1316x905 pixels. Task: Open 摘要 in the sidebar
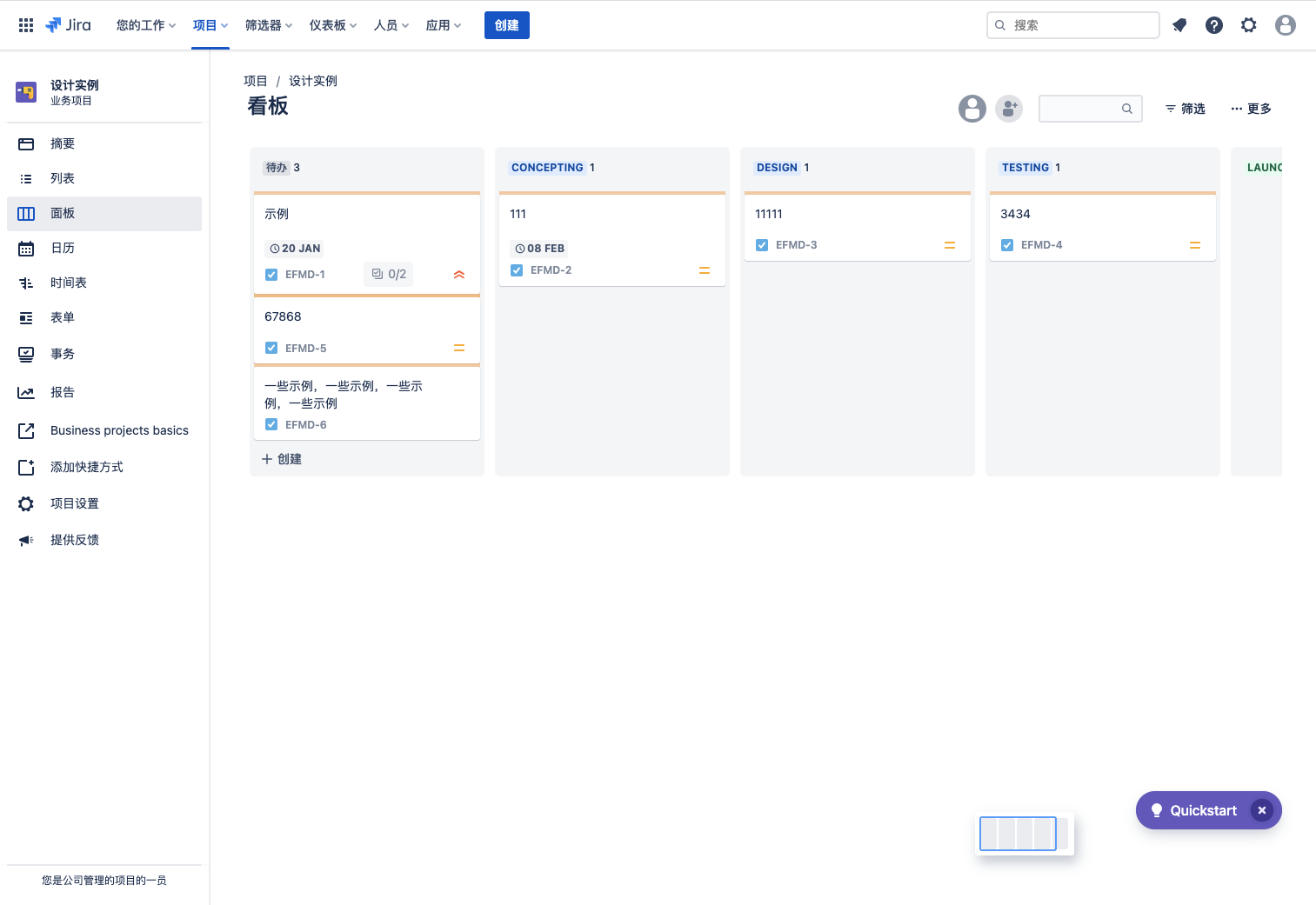click(104, 143)
